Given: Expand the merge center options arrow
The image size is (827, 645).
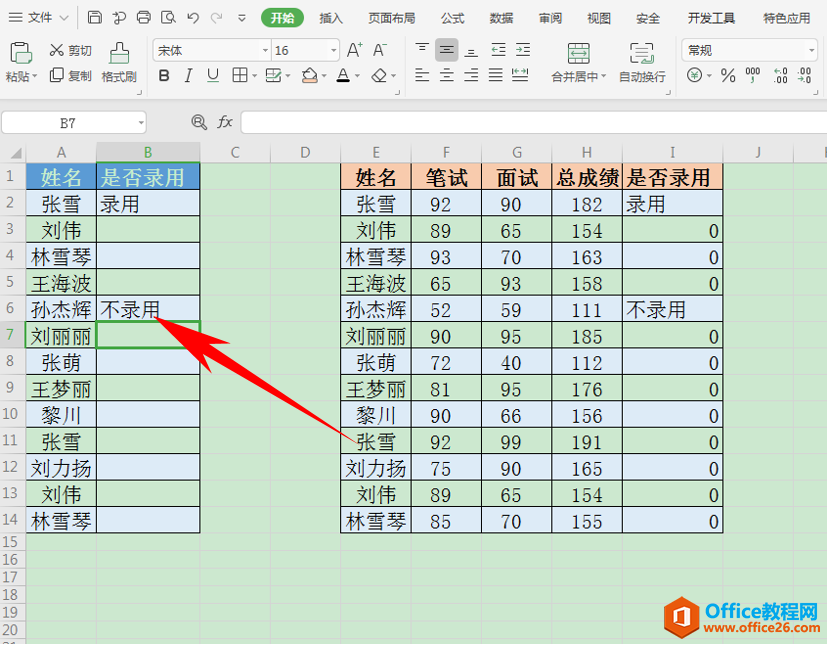Looking at the screenshot, I should tap(603, 76).
